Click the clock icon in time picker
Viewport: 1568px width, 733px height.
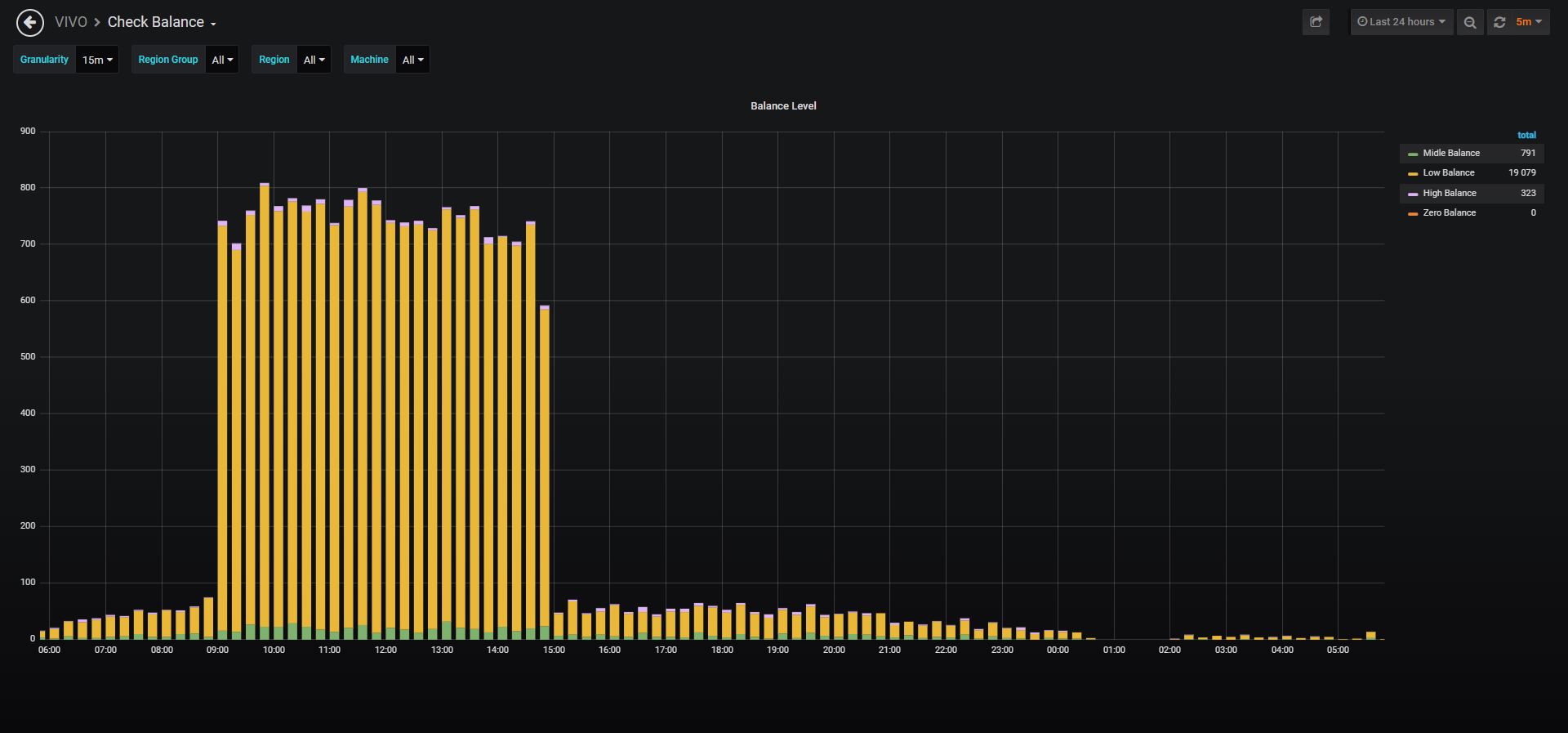(x=1362, y=22)
